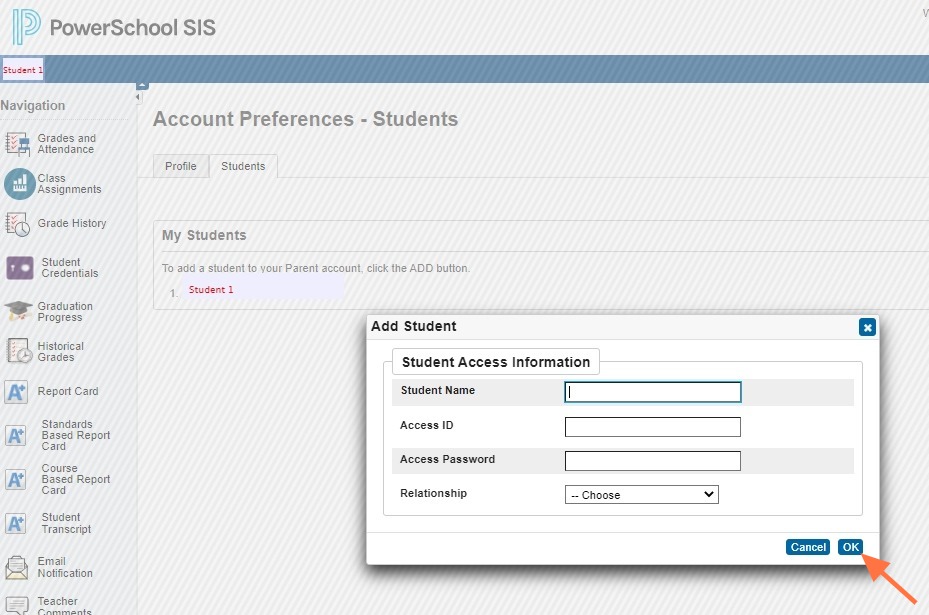The width and height of the screenshot is (929, 615).
Task: Open the Relationship dropdown
Action: coord(642,495)
